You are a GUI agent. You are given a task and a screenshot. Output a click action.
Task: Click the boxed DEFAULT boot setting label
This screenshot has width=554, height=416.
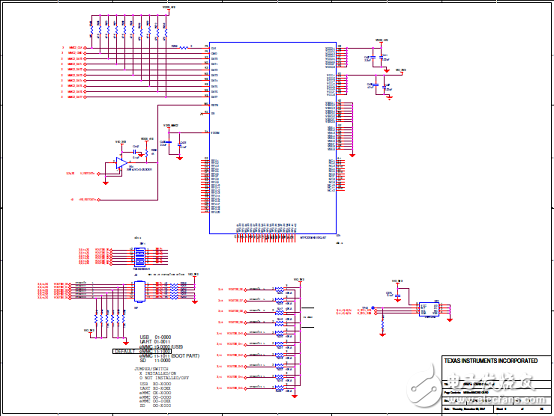coord(142,351)
